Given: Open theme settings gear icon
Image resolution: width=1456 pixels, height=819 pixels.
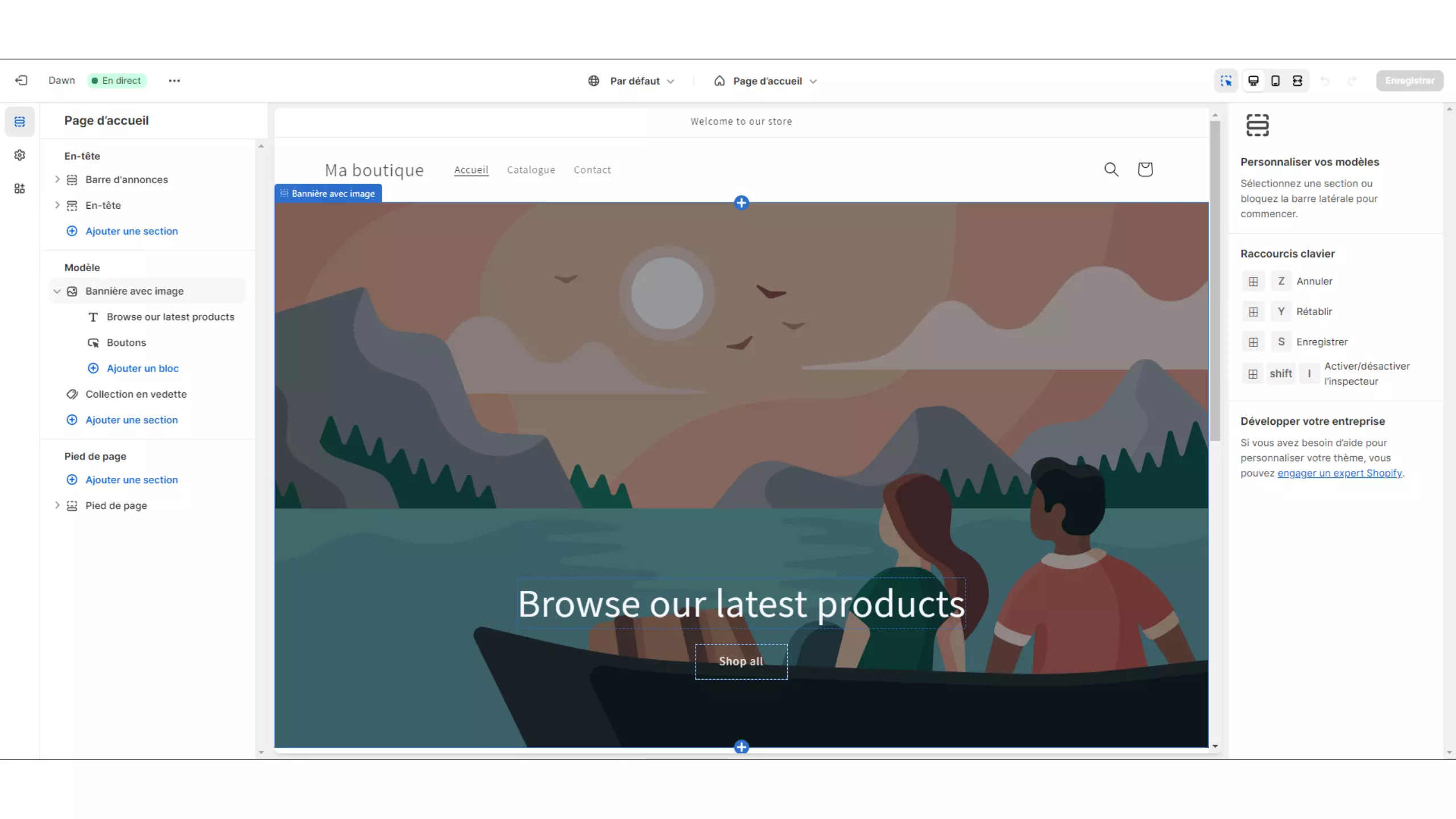Looking at the screenshot, I should click(x=20, y=155).
